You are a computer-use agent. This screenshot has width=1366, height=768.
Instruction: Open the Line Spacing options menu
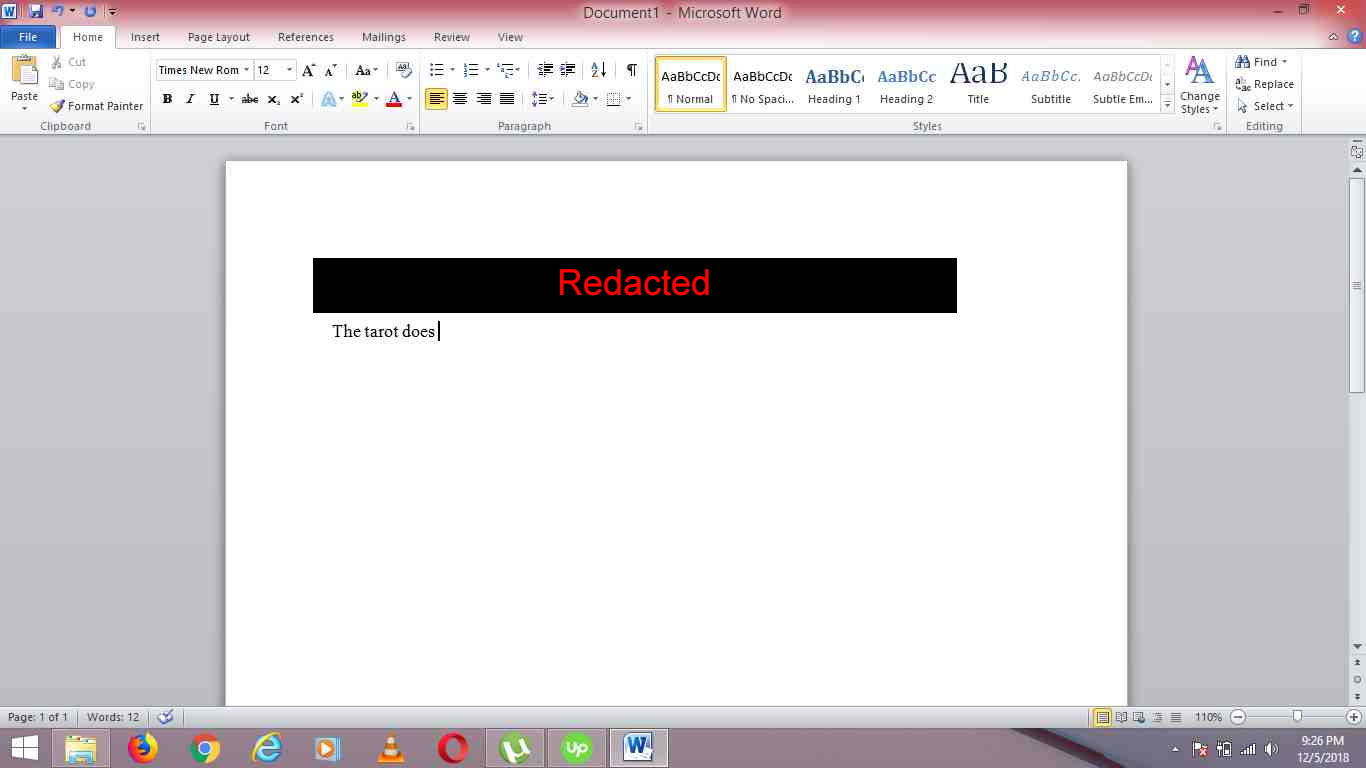(543, 99)
